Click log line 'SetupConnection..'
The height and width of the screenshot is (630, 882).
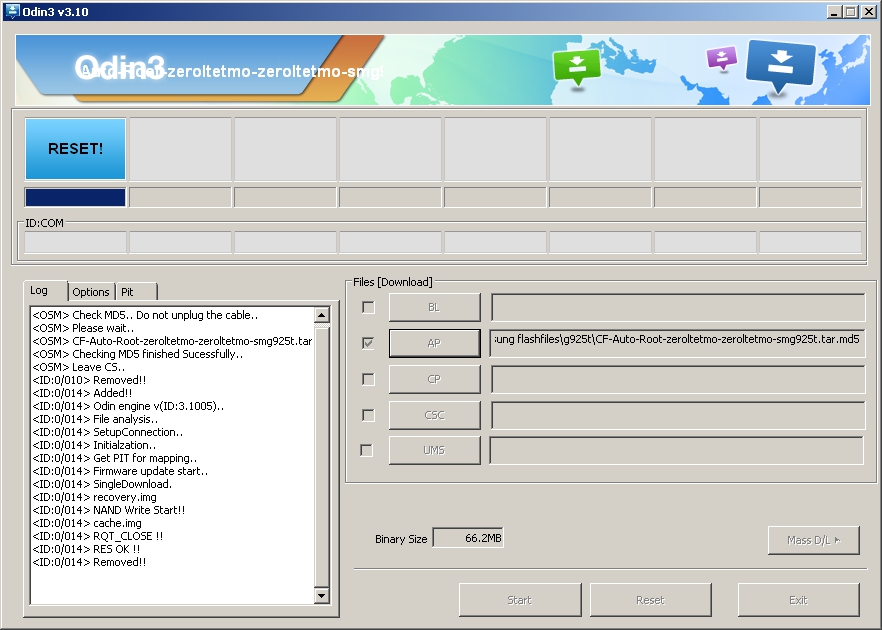(x=108, y=432)
